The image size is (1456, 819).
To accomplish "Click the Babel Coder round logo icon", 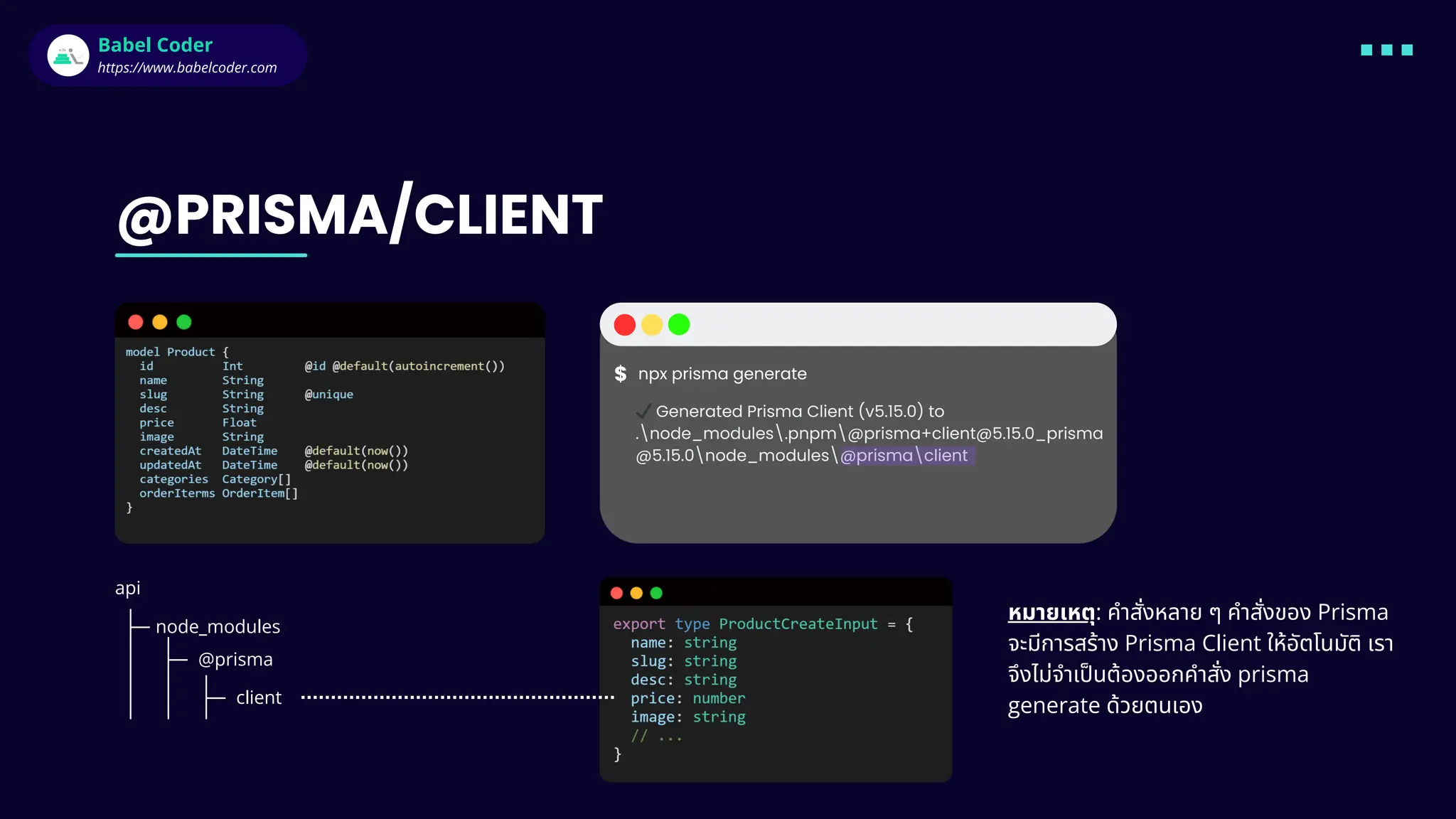I will point(68,55).
